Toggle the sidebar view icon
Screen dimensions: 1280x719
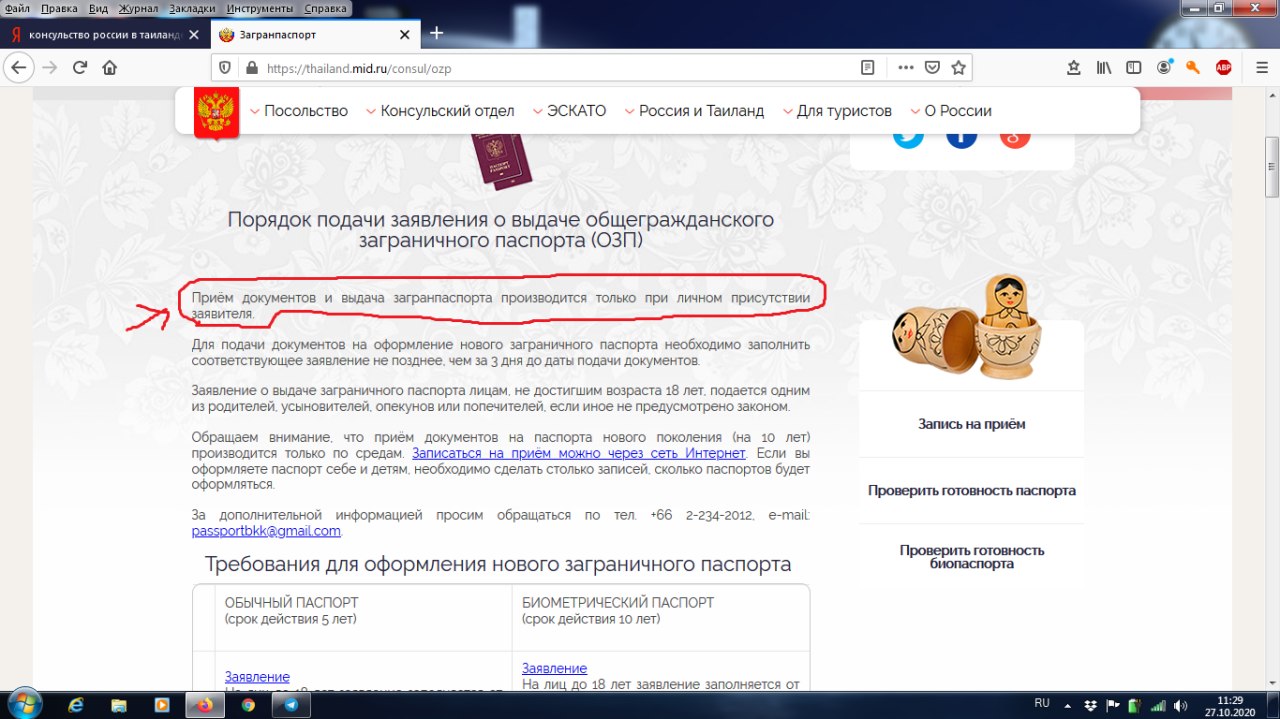coord(1134,68)
